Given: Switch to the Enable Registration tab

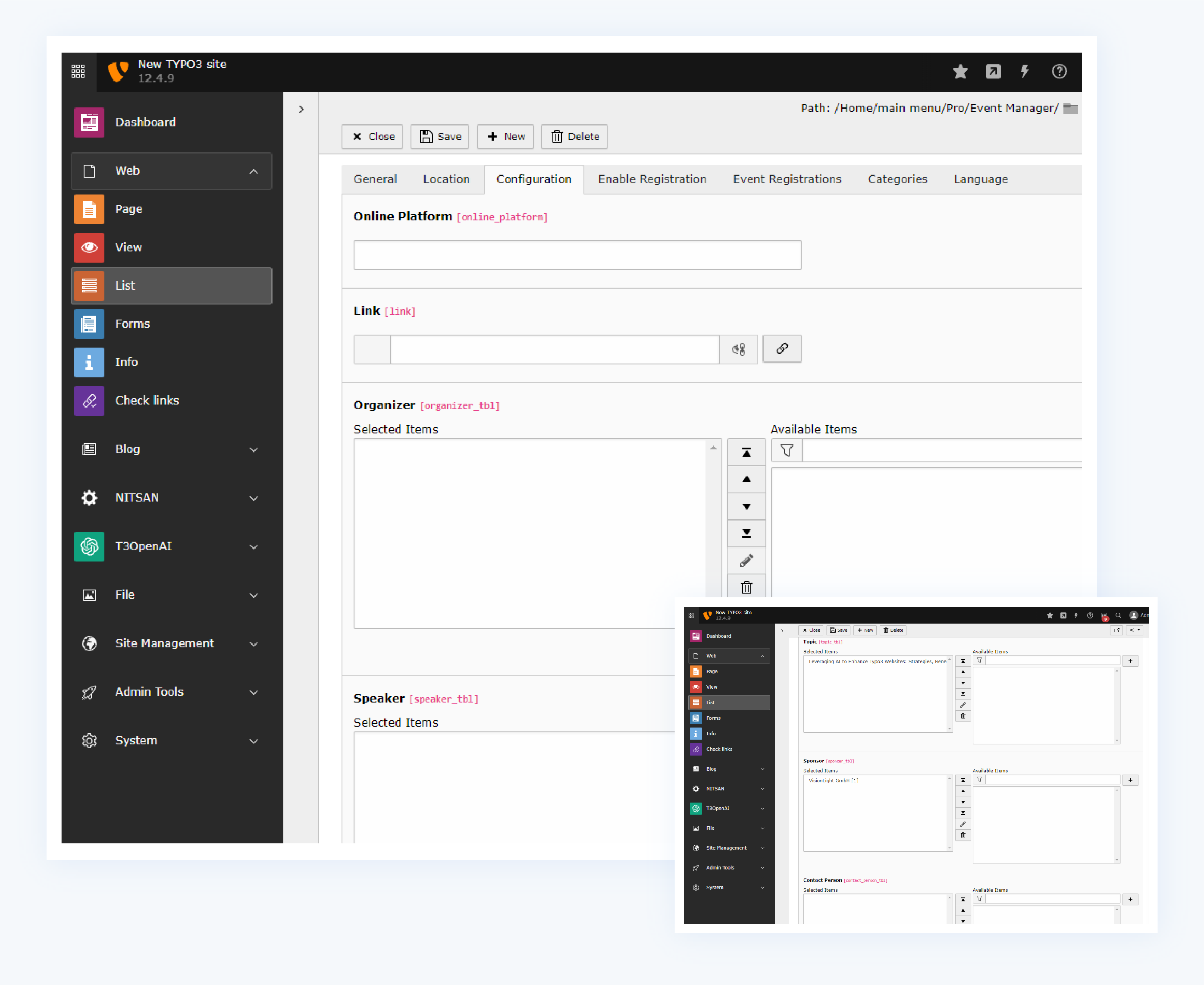Looking at the screenshot, I should pos(652,179).
